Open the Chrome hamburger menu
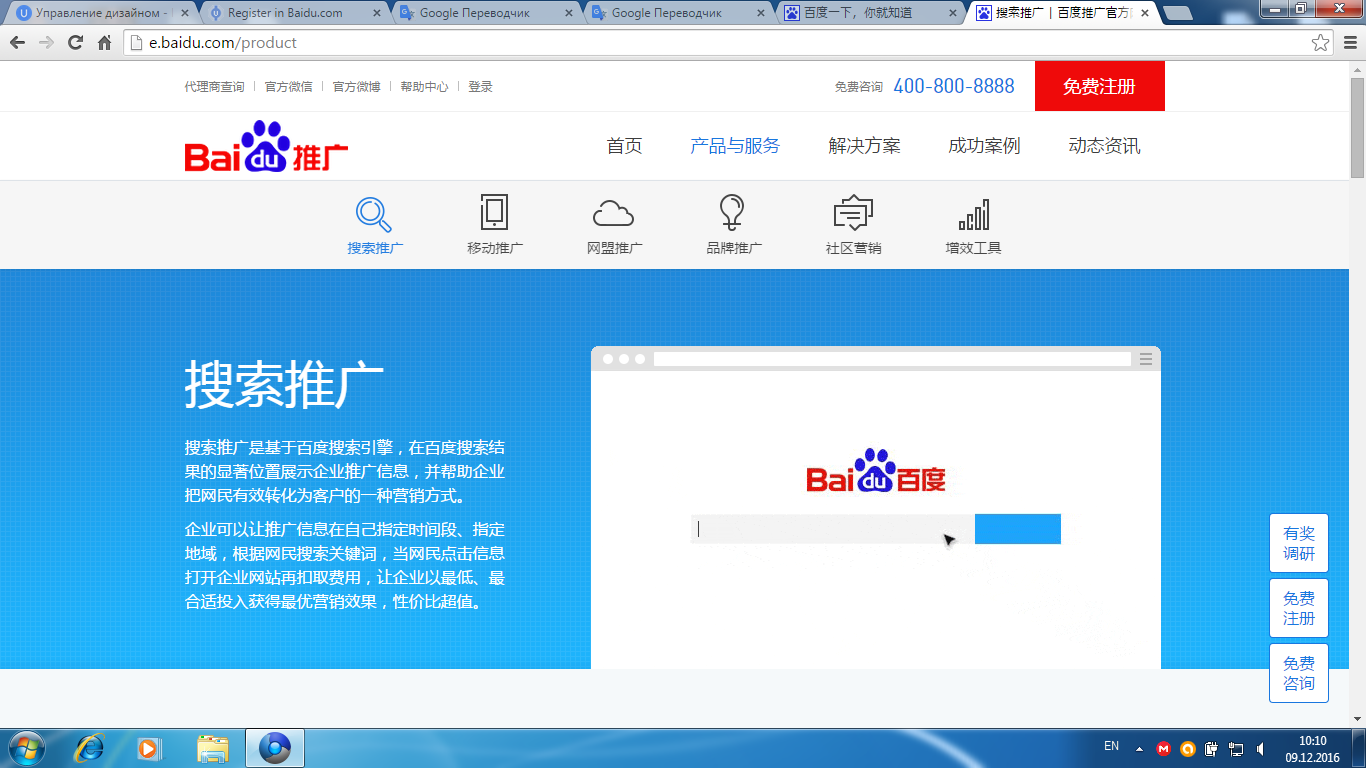 [1350, 43]
